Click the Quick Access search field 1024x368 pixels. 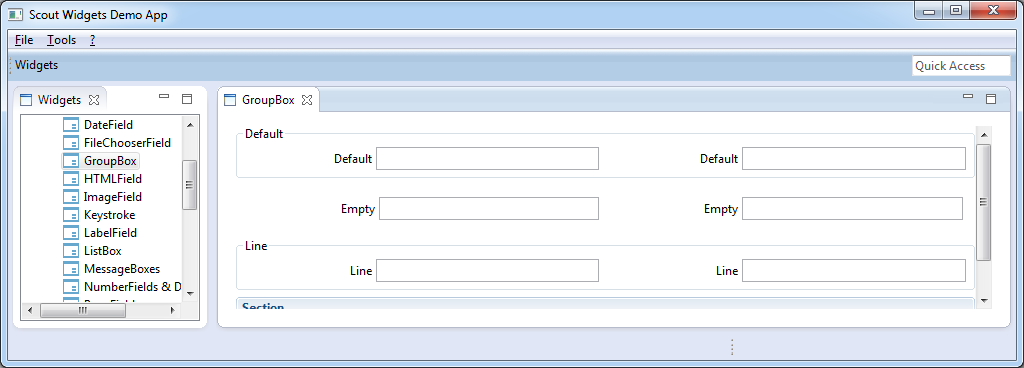click(x=961, y=66)
